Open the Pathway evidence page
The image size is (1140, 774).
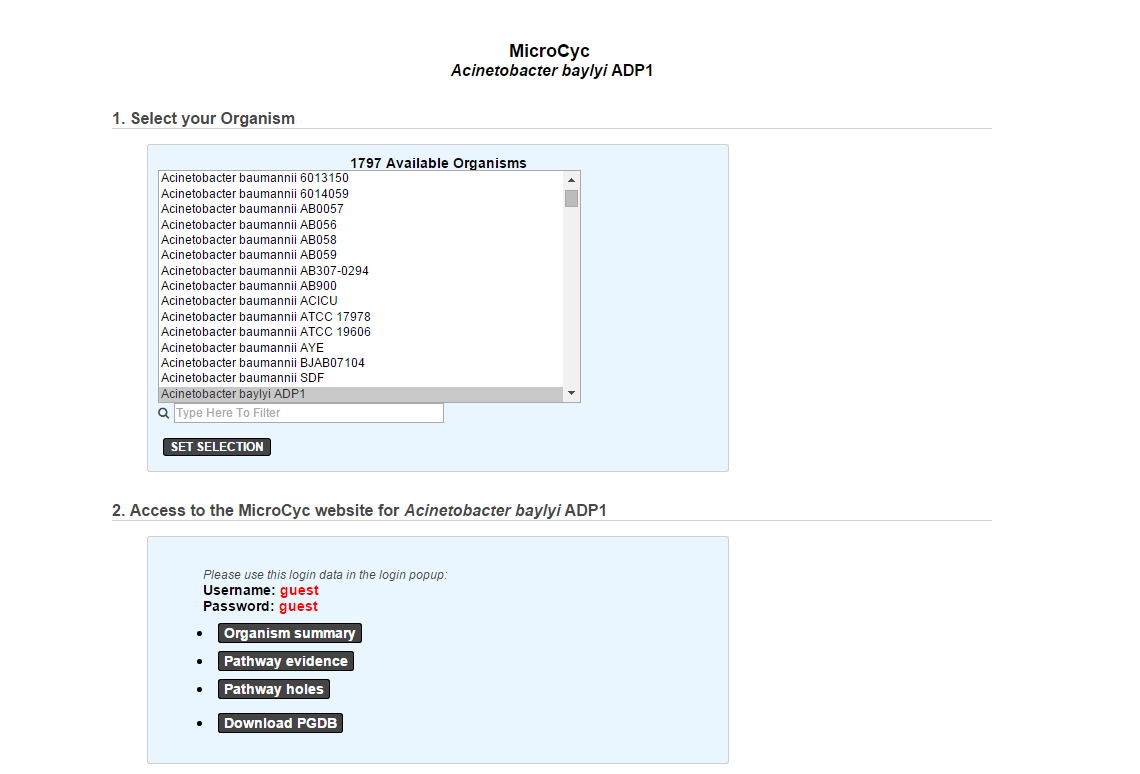tap(286, 661)
